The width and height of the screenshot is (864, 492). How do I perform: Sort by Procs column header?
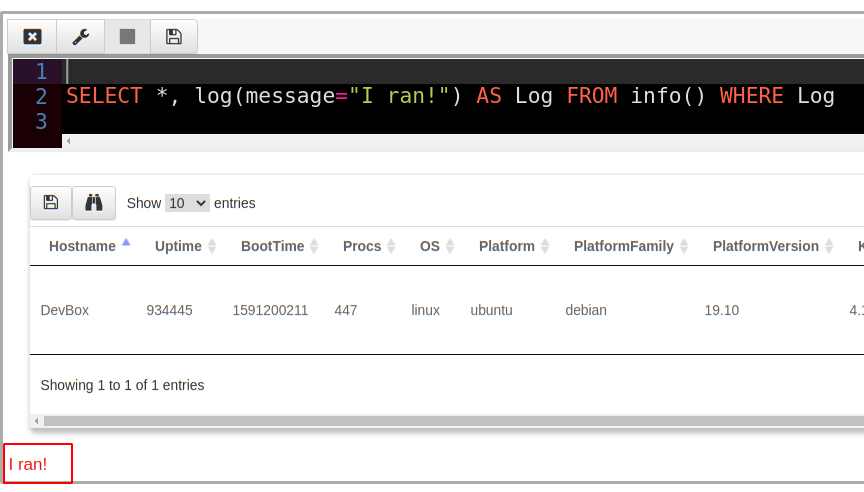362,246
